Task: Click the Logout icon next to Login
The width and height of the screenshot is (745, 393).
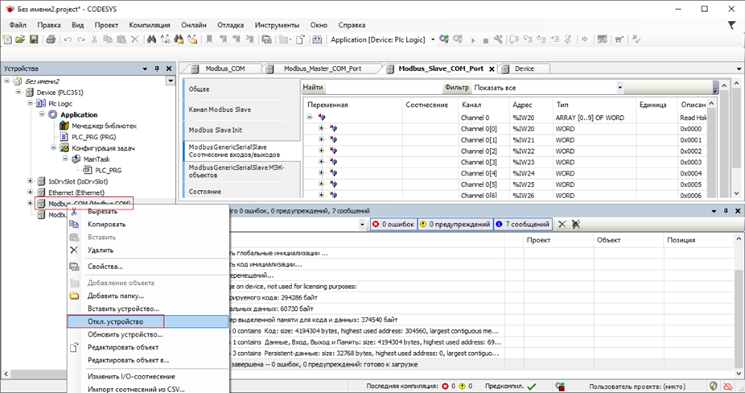Action: [458, 39]
